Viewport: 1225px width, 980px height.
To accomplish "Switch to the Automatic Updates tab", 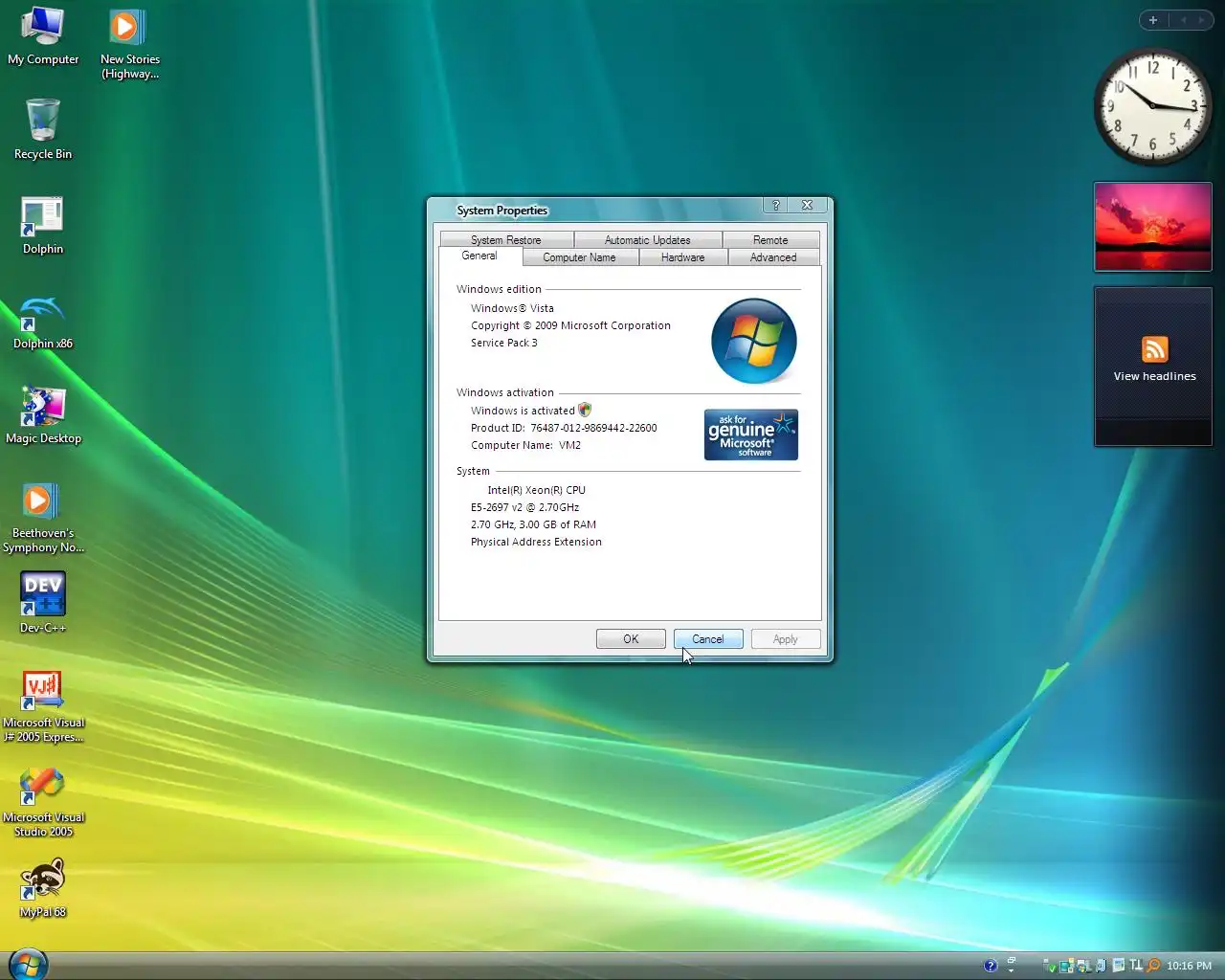I will (648, 239).
